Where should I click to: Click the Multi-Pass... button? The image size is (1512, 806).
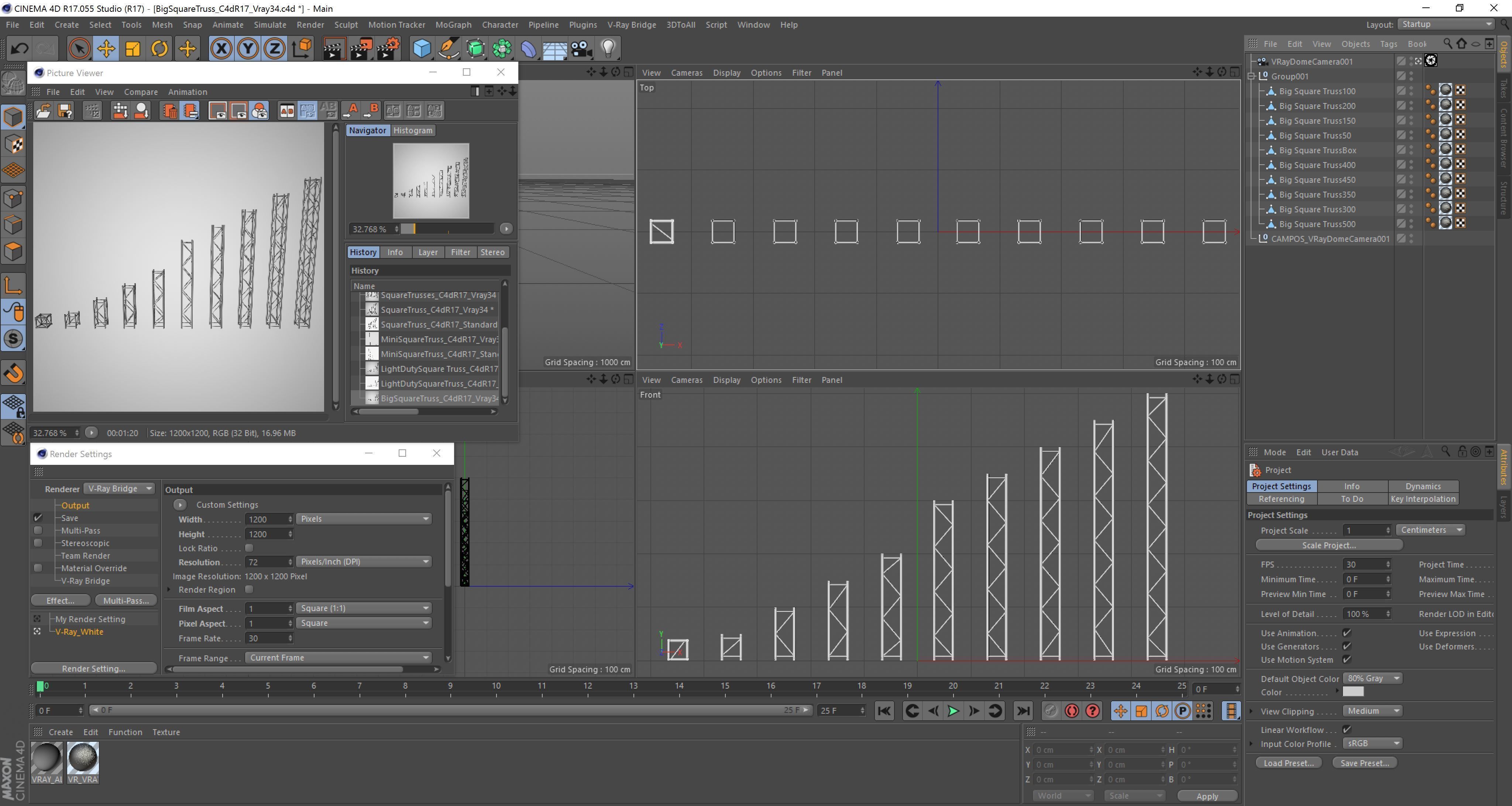click(126, 601)
